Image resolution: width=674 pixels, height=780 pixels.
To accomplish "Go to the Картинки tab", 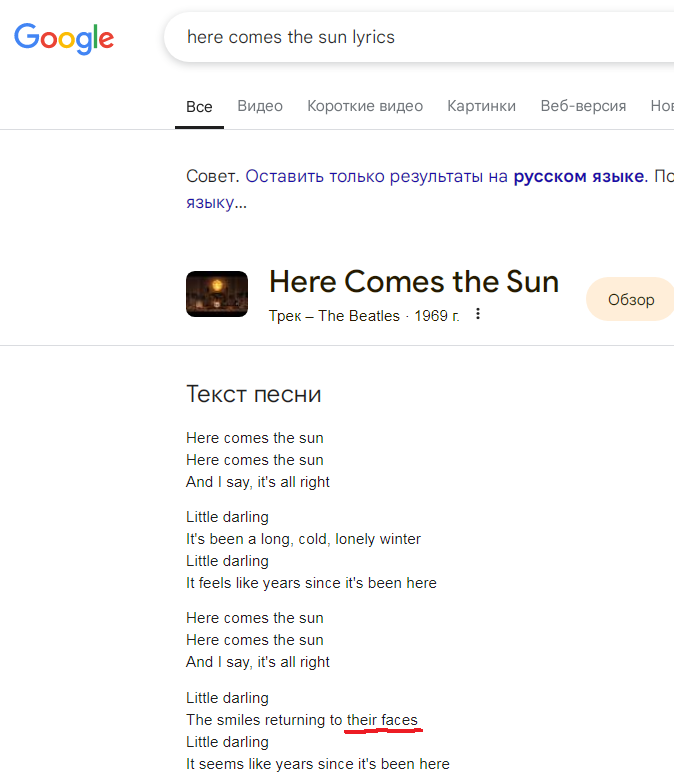I will point(482,106).
